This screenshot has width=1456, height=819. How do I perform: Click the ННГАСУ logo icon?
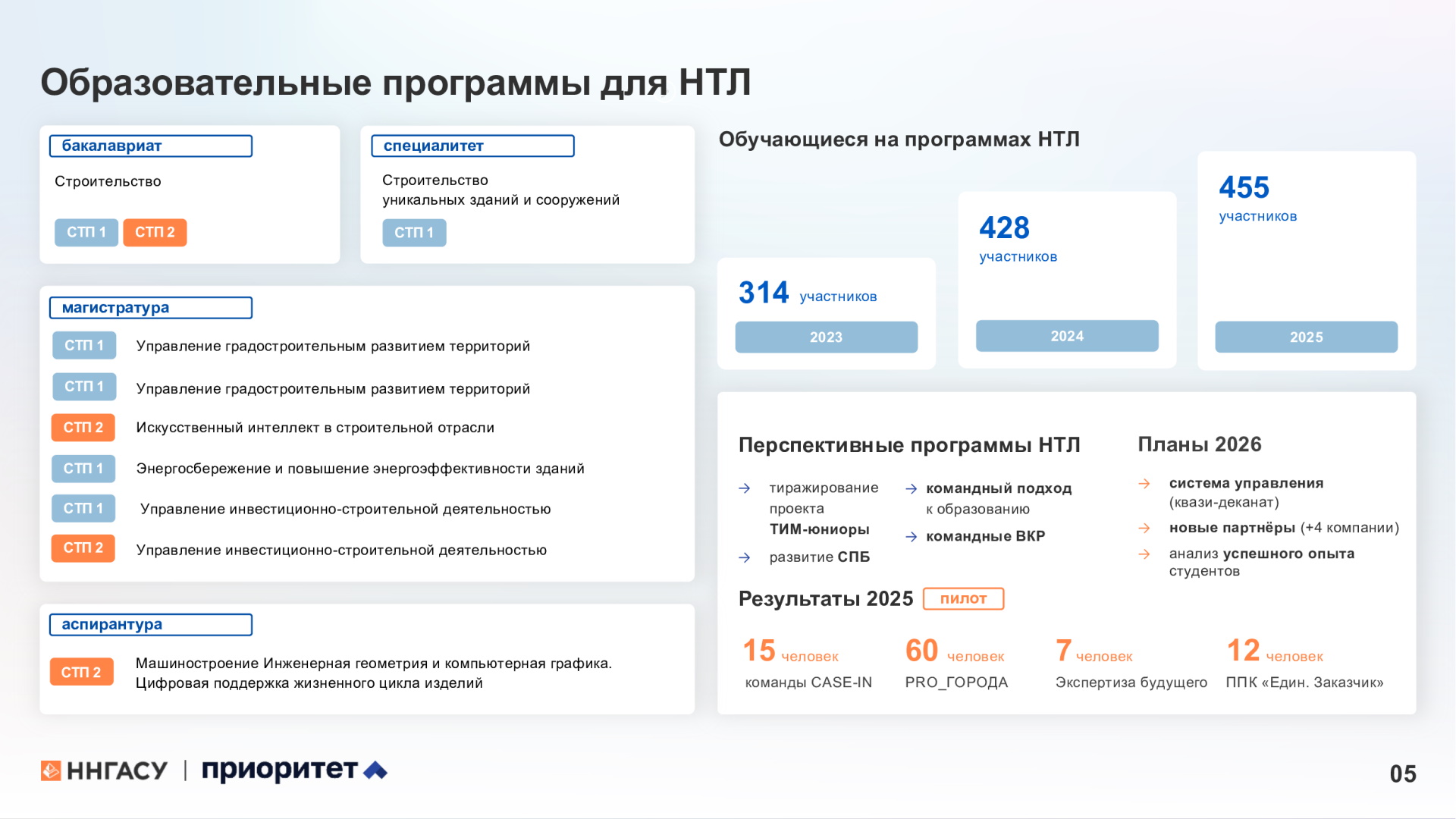(x=51, y=770)
